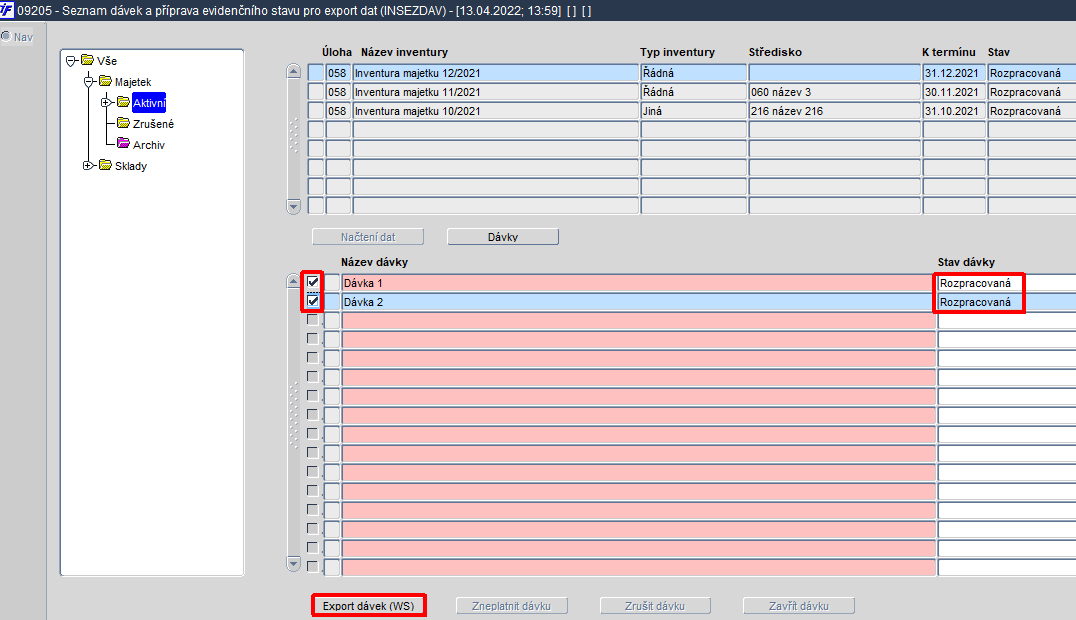Click the Export dávek (WS) button

pyautogui.click(x=369, y=606)
